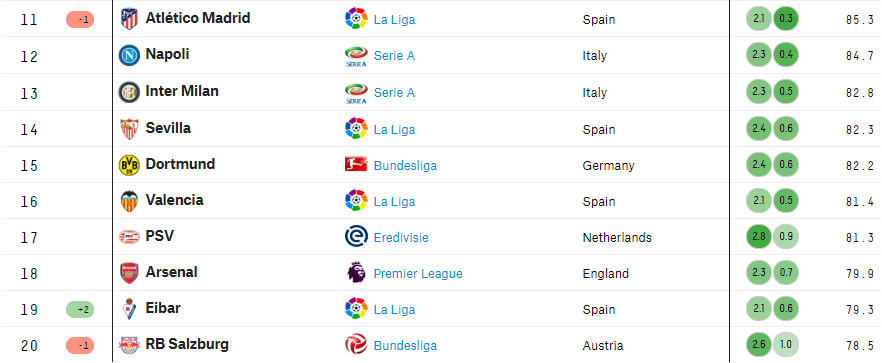Viewport: 882px width, 363px height.
Task: Click the Napoli club logo
Action: (129, 56)
